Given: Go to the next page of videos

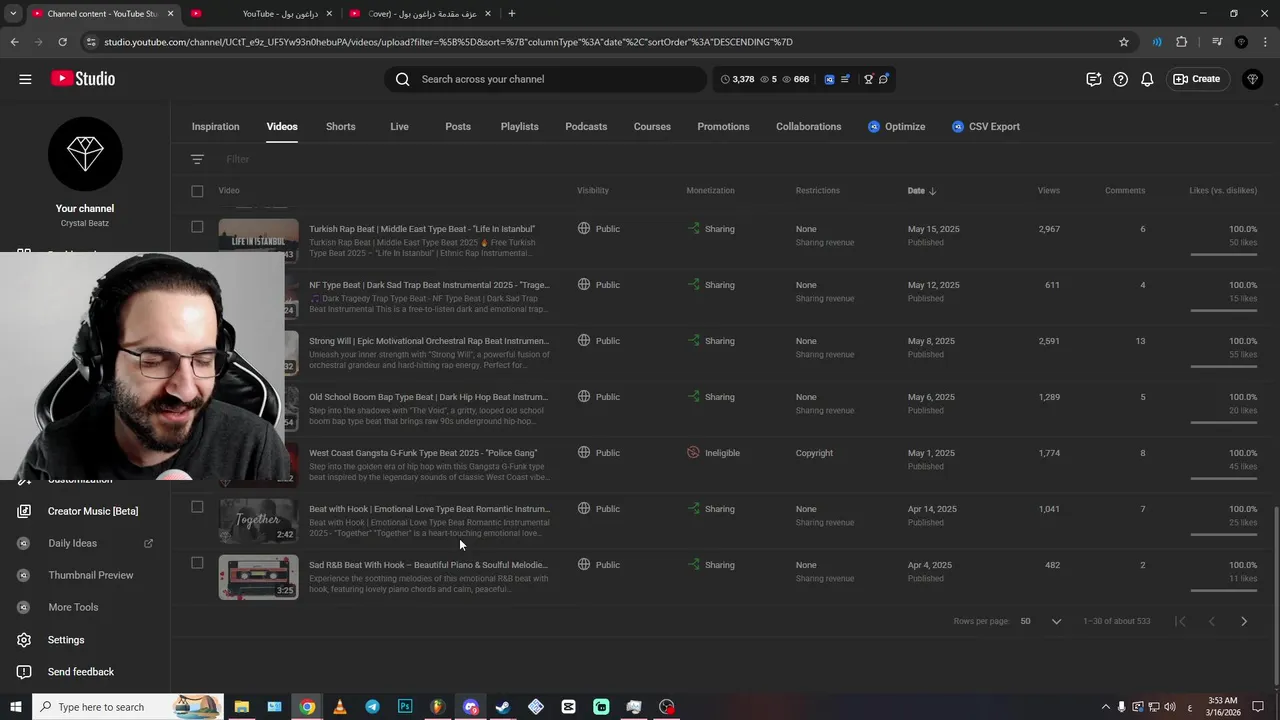Looking at the screenshot, I should (1244, 621).
